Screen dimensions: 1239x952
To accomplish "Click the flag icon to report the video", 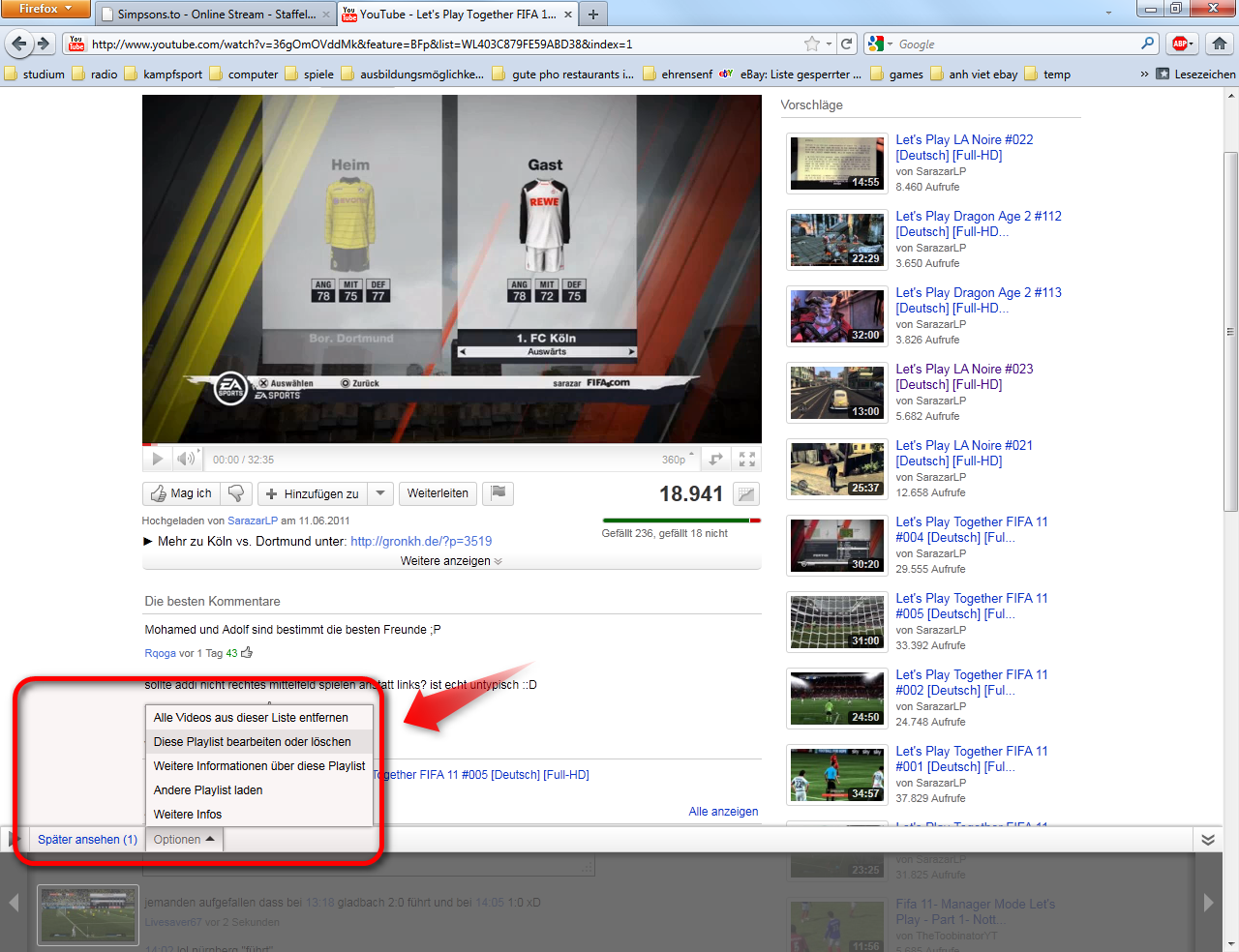I will [498, 493].
